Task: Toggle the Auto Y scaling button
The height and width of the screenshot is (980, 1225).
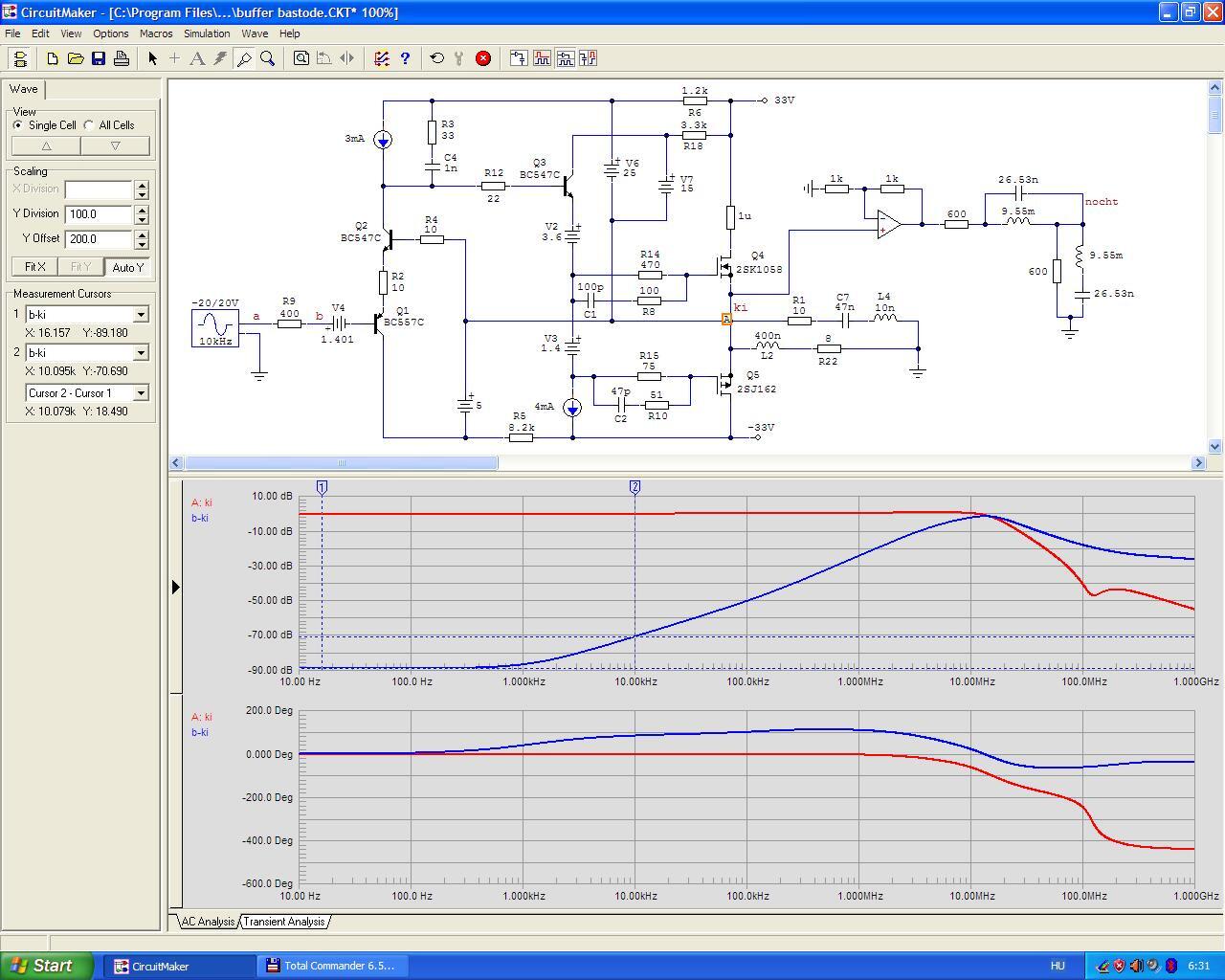Action: click(x=127, y=267)
